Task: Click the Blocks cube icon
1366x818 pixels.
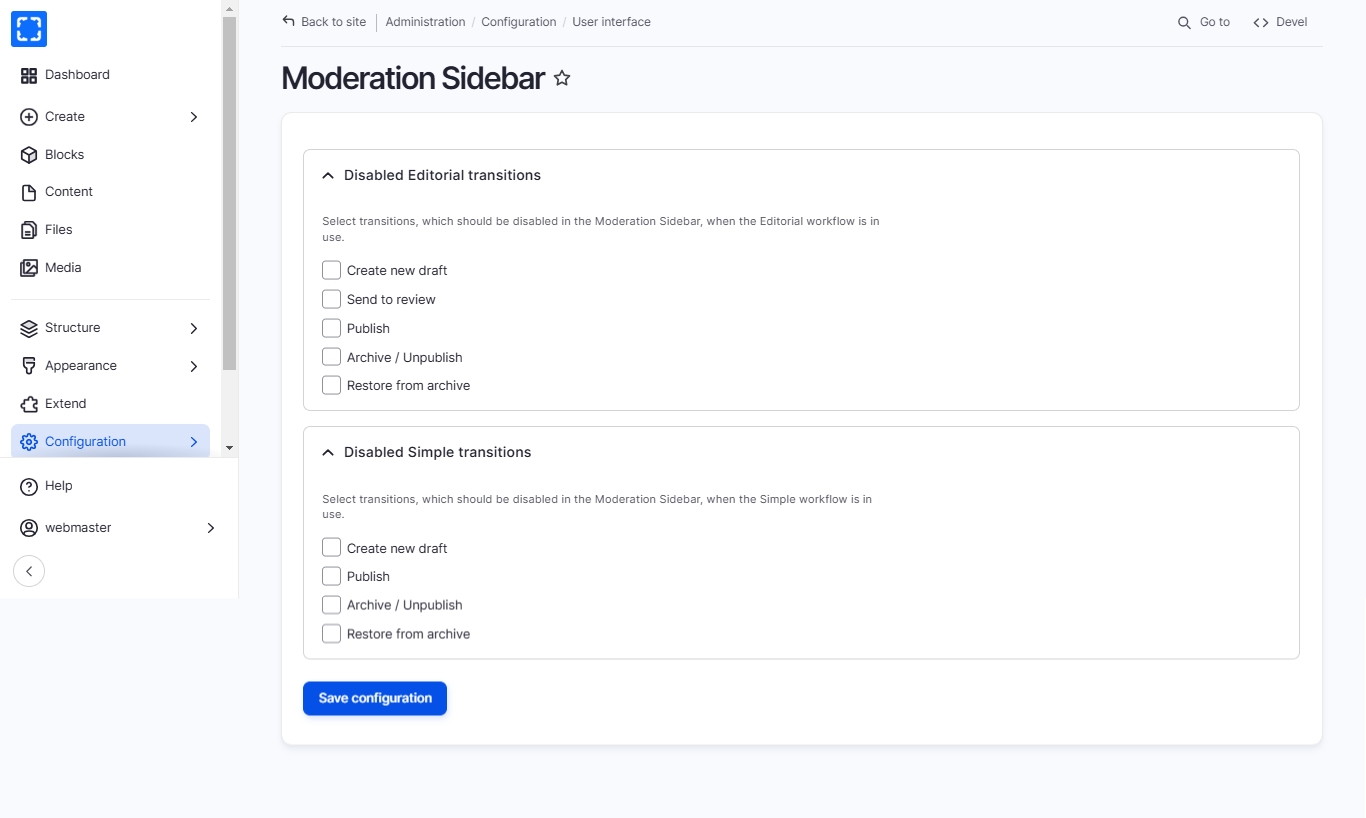Action: [x=29, y=155]
